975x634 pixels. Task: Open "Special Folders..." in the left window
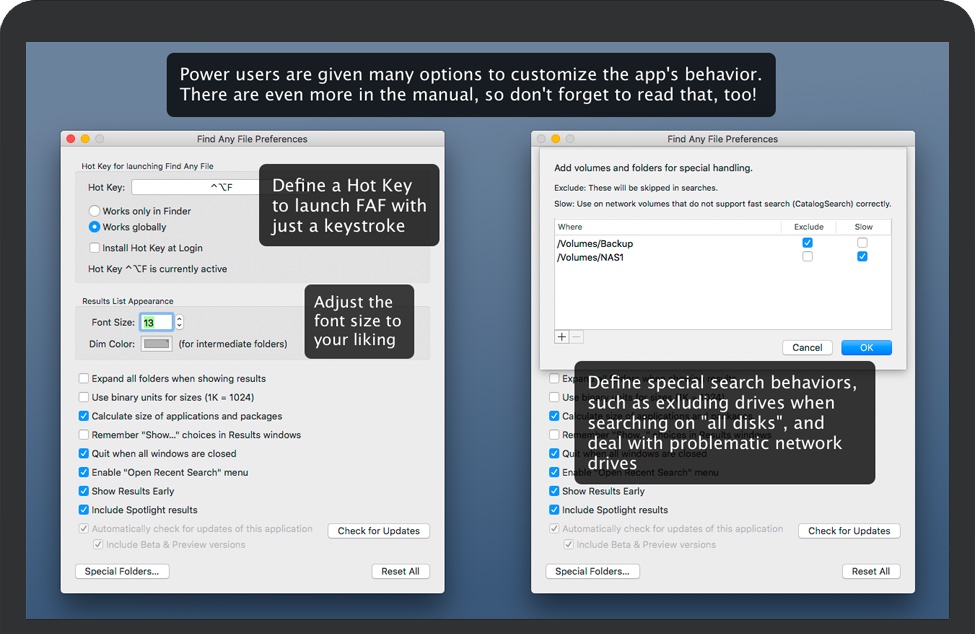pos(122,571)
